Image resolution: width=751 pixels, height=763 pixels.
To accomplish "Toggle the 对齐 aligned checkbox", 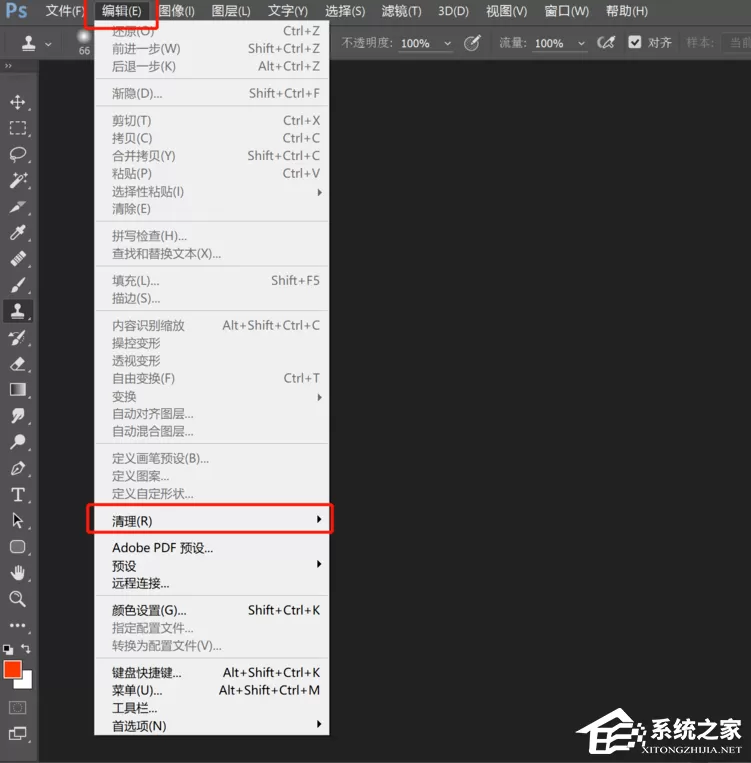I will [635, 42].
